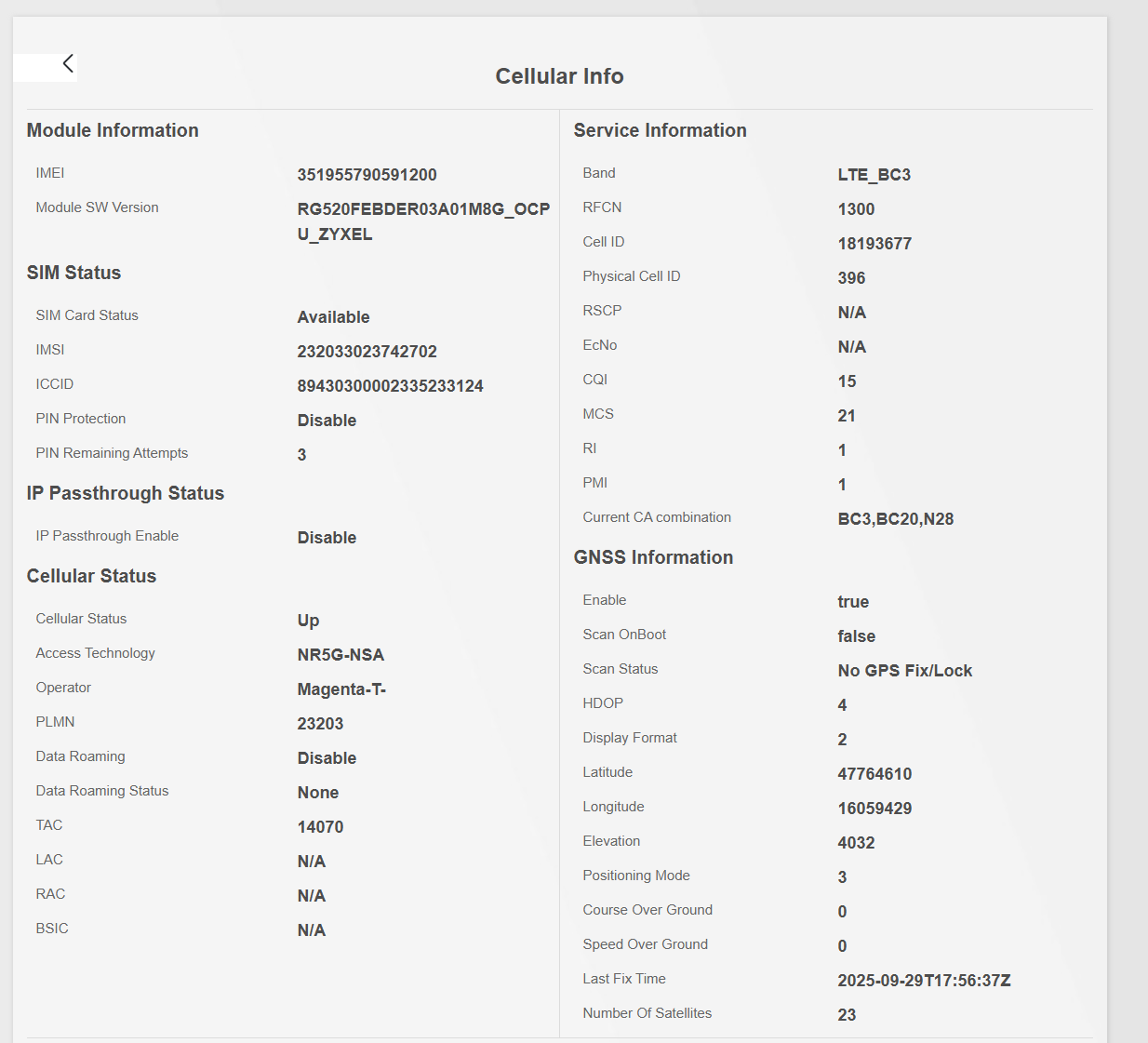Select the Cellular Info page title
Image resolution: width=1148 pixels, height=1043 pixels.
559,76
